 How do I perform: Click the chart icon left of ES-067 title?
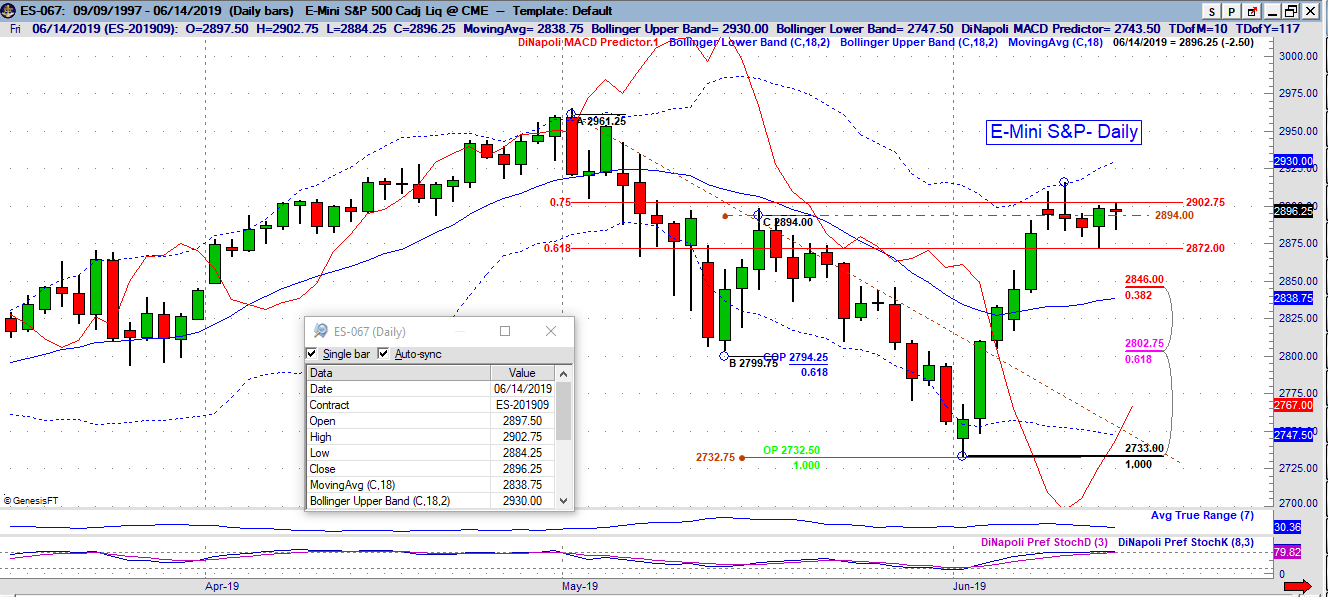point(9,10)
